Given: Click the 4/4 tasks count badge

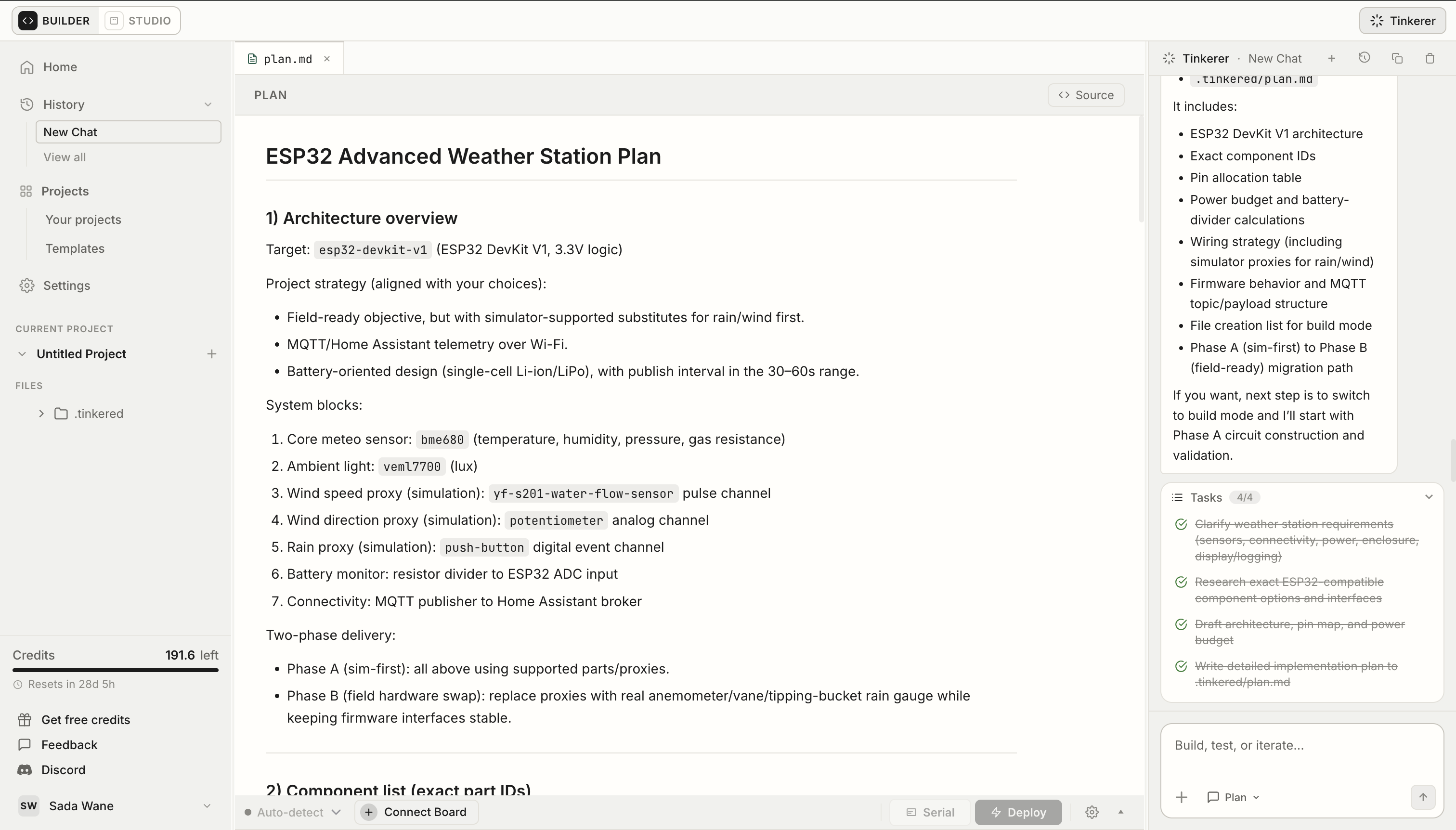Looking at the screenshot, I should [x=1245, y=497].
